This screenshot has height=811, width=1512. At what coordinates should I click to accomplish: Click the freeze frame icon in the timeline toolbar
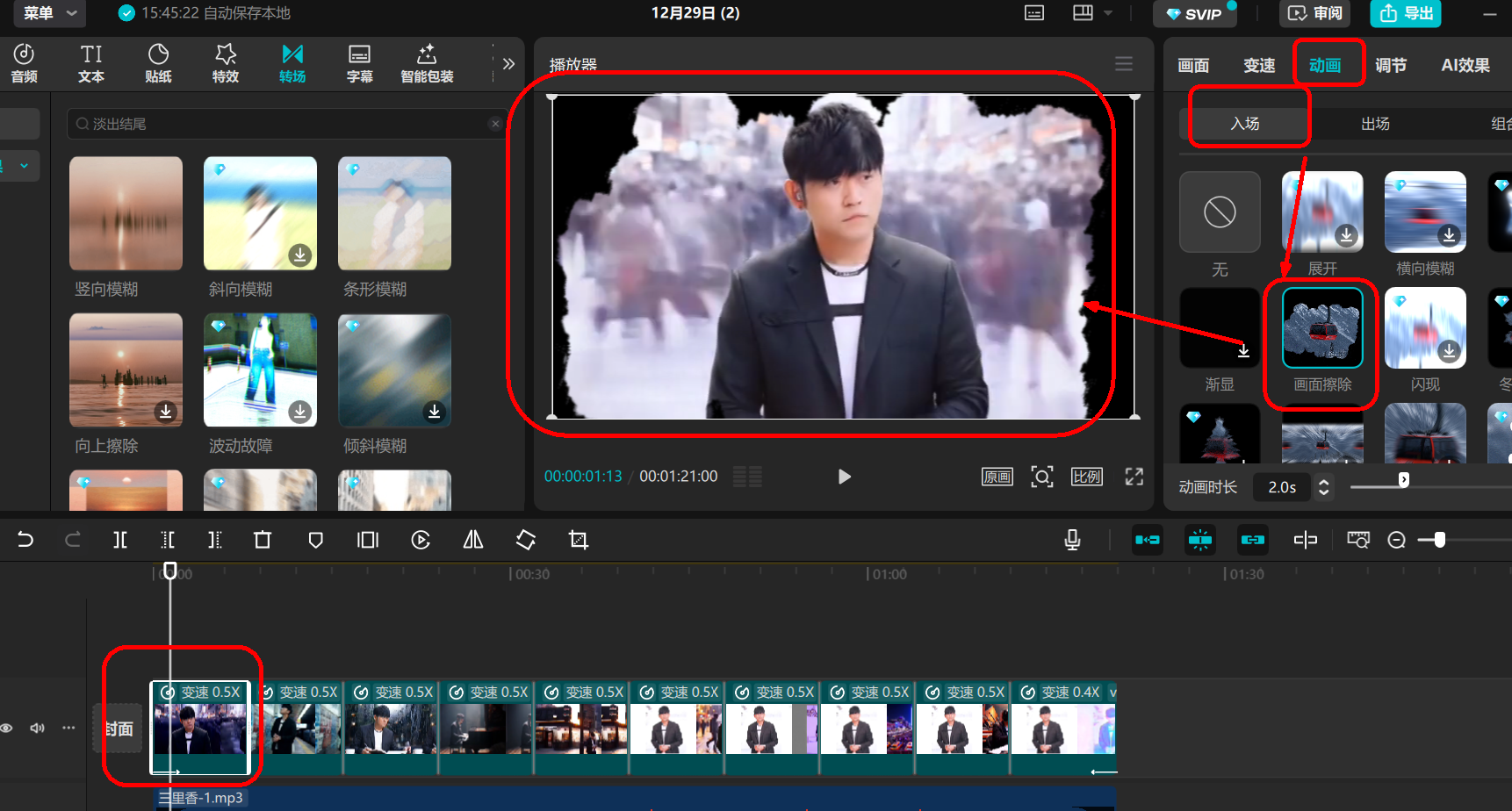[x=368, y=540]
